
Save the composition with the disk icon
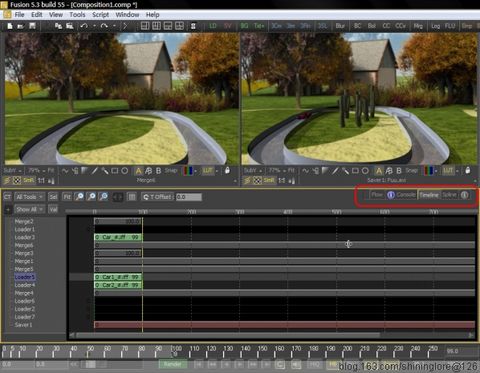pyautogui.click(x=32, y=26)
